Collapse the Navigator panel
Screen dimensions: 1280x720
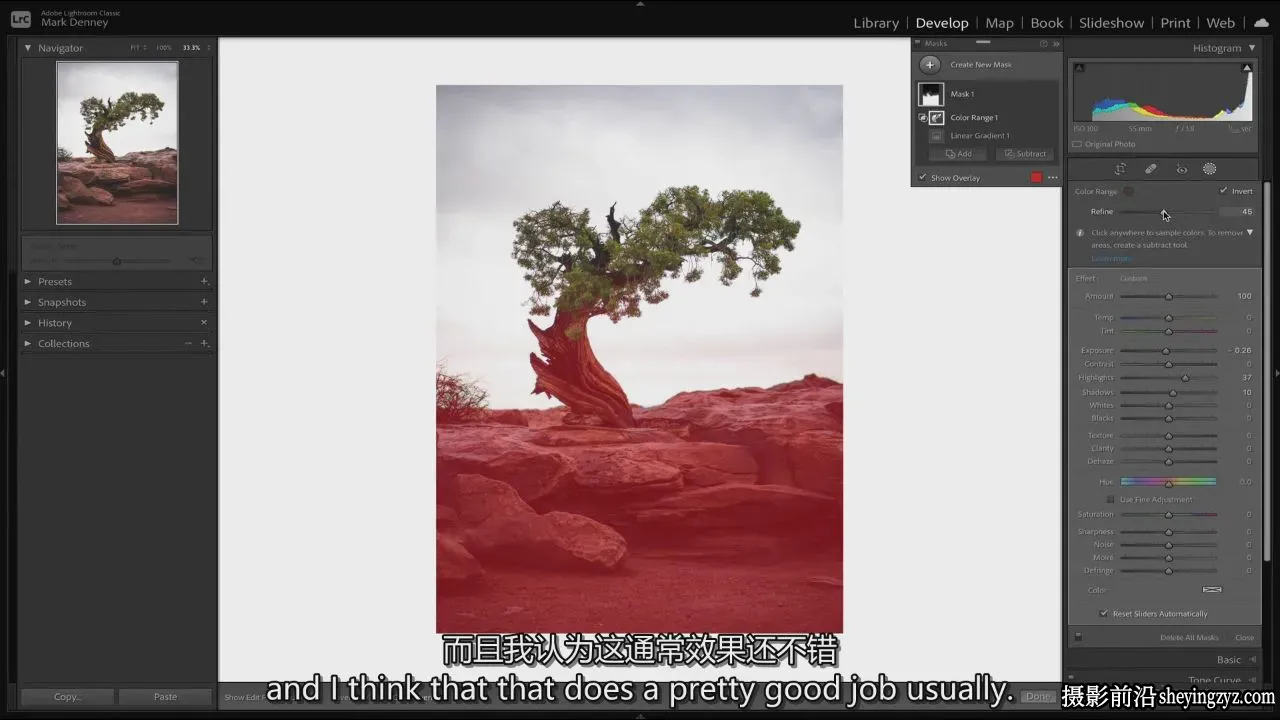coord(28,48)
